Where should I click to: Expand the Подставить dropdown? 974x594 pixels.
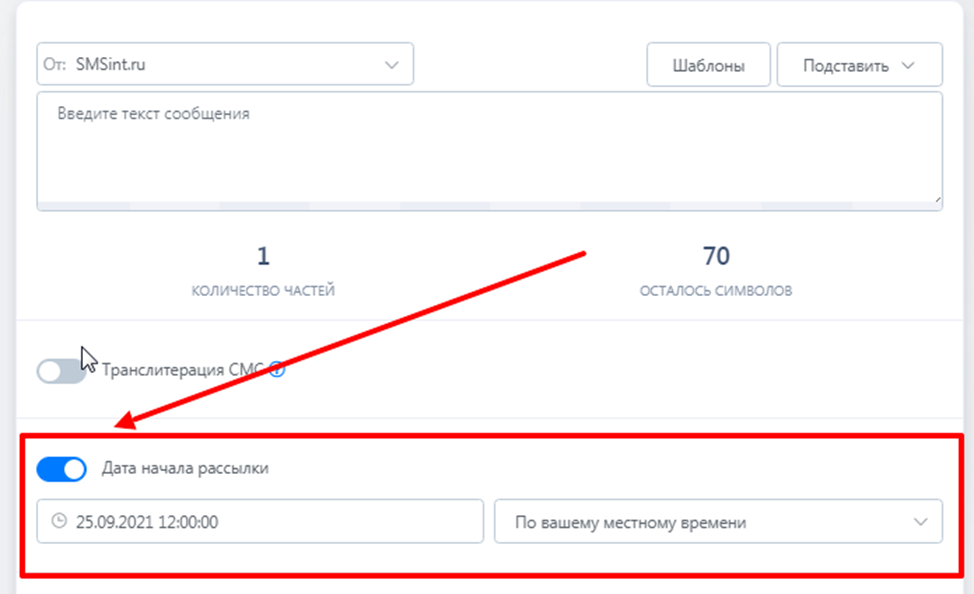860,65
